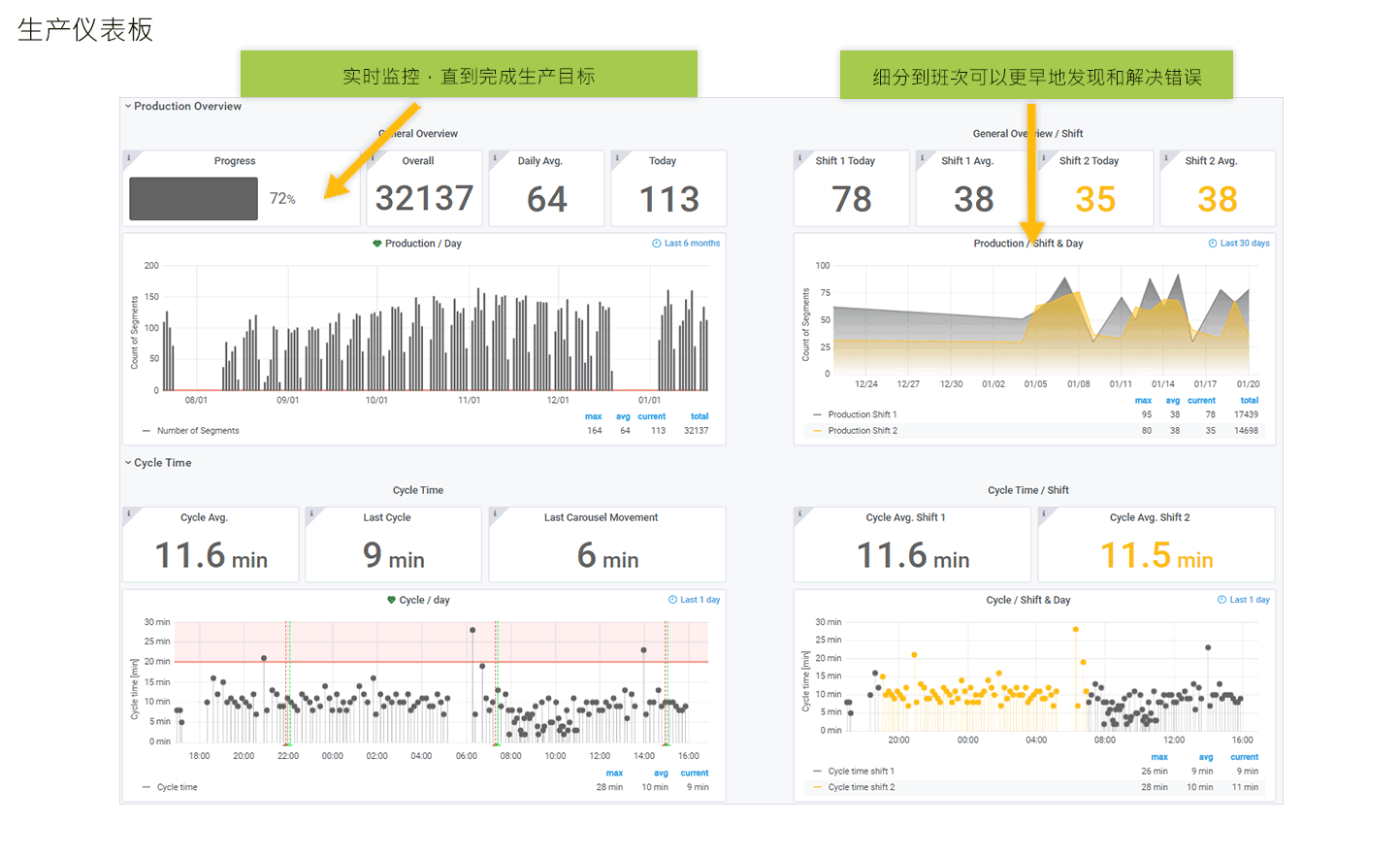
Task: Click the info icon on the Shift 1 Avg. panel
Action: (x=922, y=157)
